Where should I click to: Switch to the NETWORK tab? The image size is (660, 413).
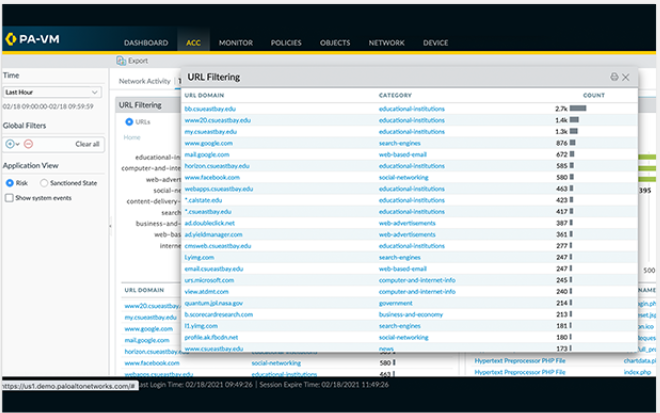coord(386,43)
